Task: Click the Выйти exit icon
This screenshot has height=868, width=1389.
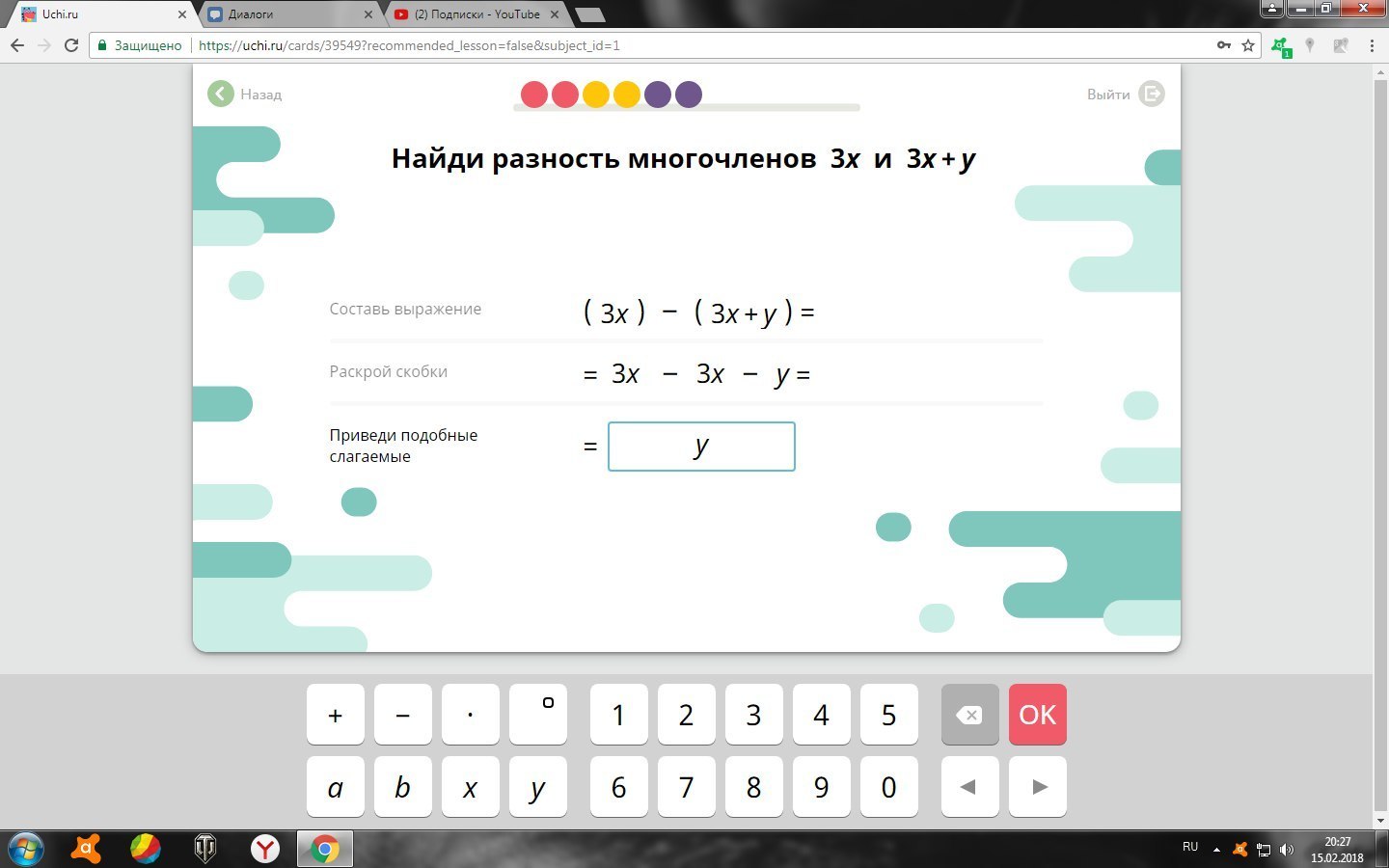Action: [1152, 94]
